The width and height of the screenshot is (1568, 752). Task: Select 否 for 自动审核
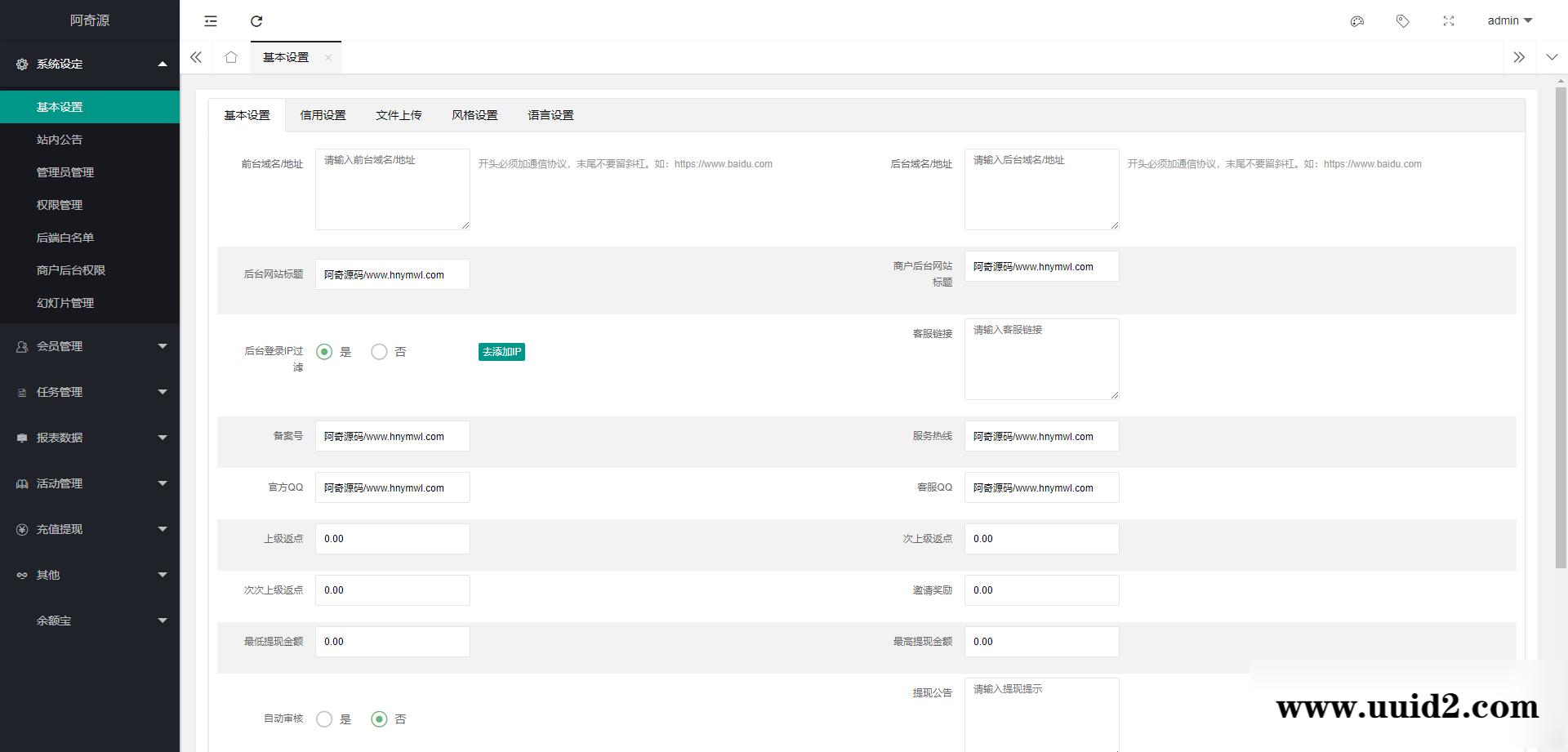[x=379, y=719]
